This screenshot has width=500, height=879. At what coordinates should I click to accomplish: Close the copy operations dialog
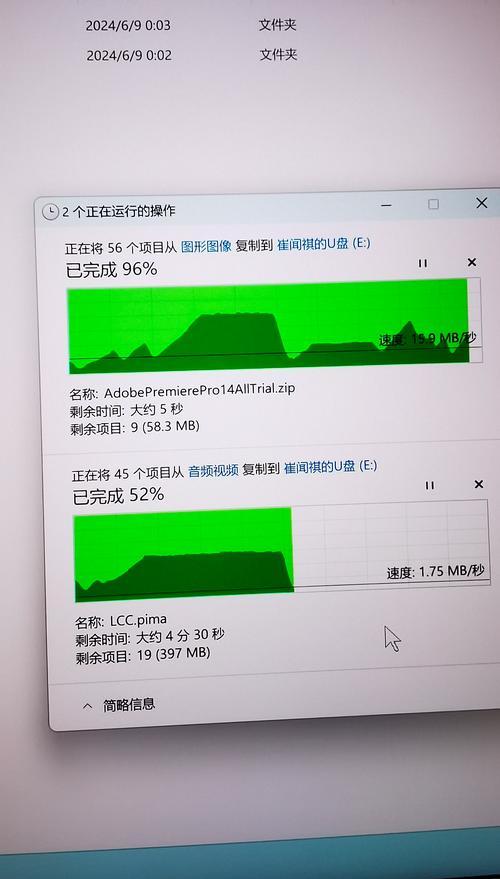[482, 203]
